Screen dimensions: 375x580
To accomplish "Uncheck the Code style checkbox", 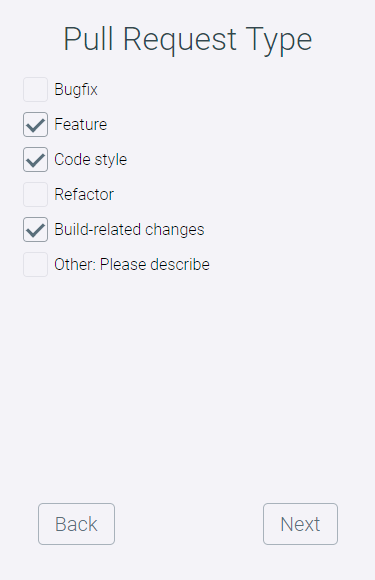I will 36,159.
